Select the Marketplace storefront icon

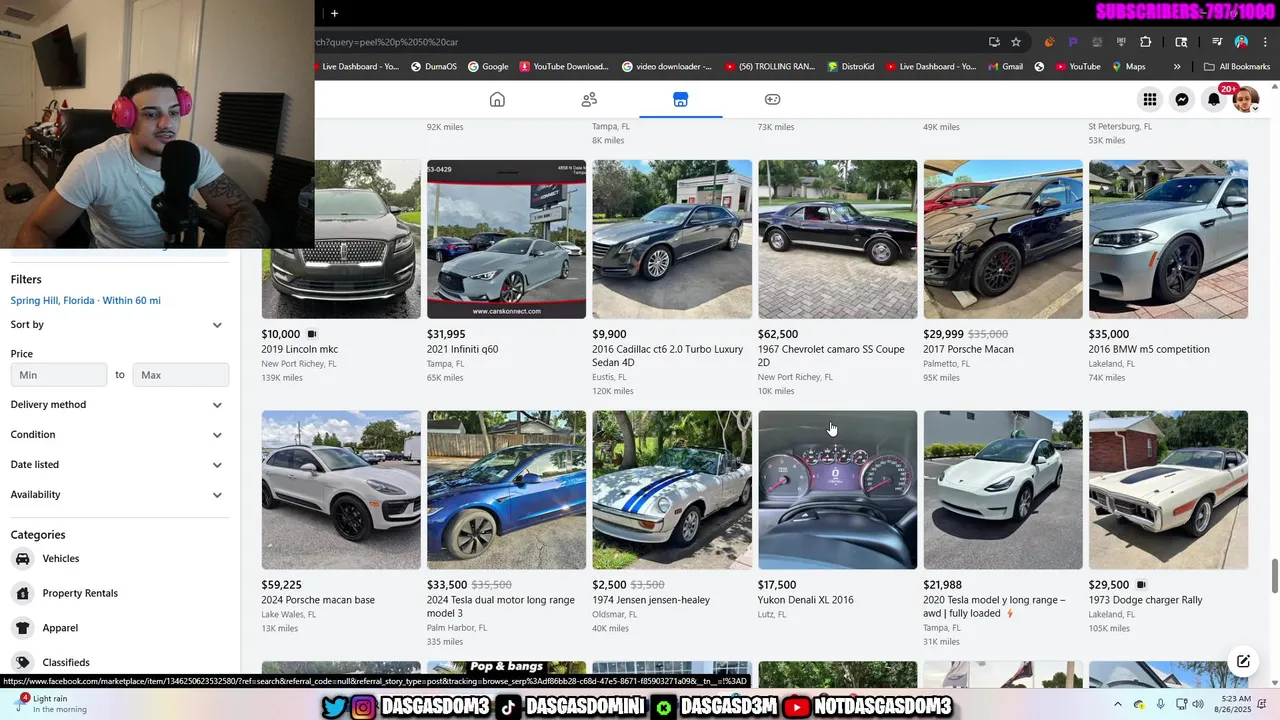point(680,99)
